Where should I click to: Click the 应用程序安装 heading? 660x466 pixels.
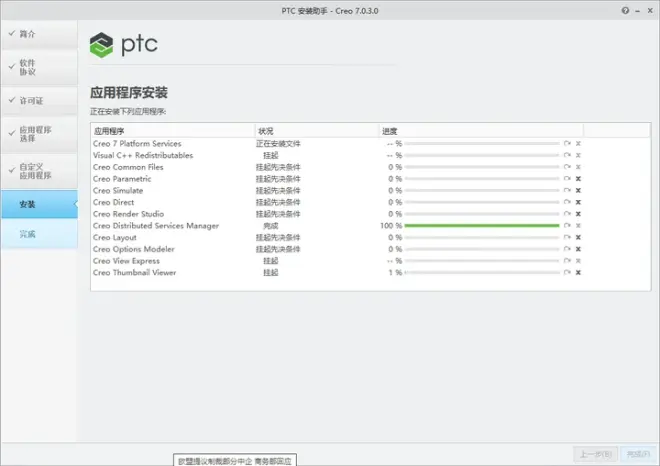[x=129, y=93]
